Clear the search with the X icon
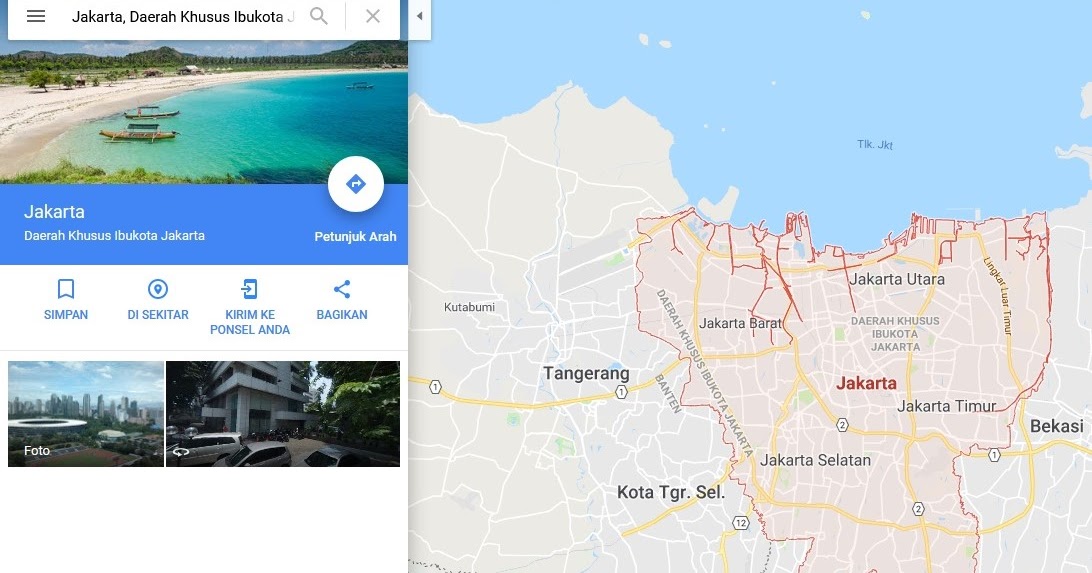This screenshot has height=573, width=1092. (373, 16)
